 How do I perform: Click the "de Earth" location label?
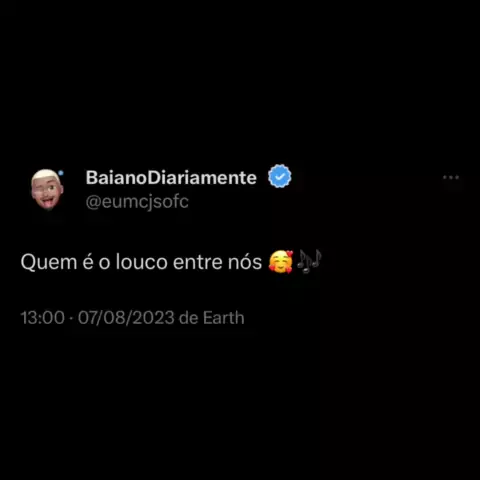tap(212, 318)
